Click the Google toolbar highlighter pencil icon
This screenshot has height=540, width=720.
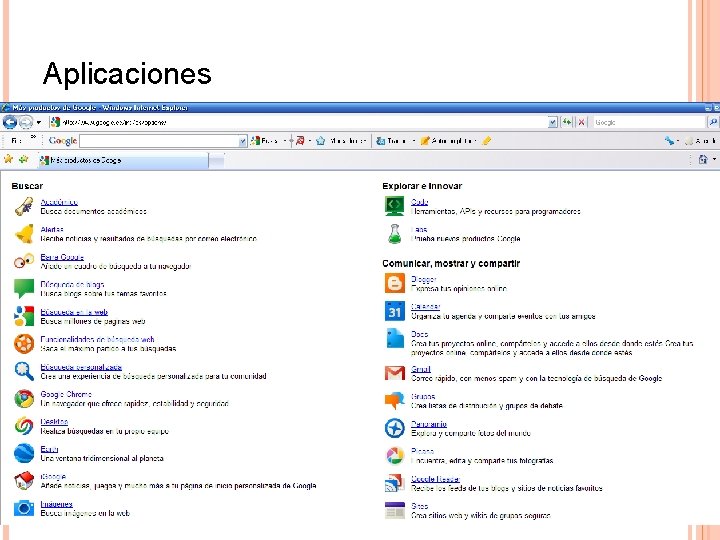click(x=486, y=141)
